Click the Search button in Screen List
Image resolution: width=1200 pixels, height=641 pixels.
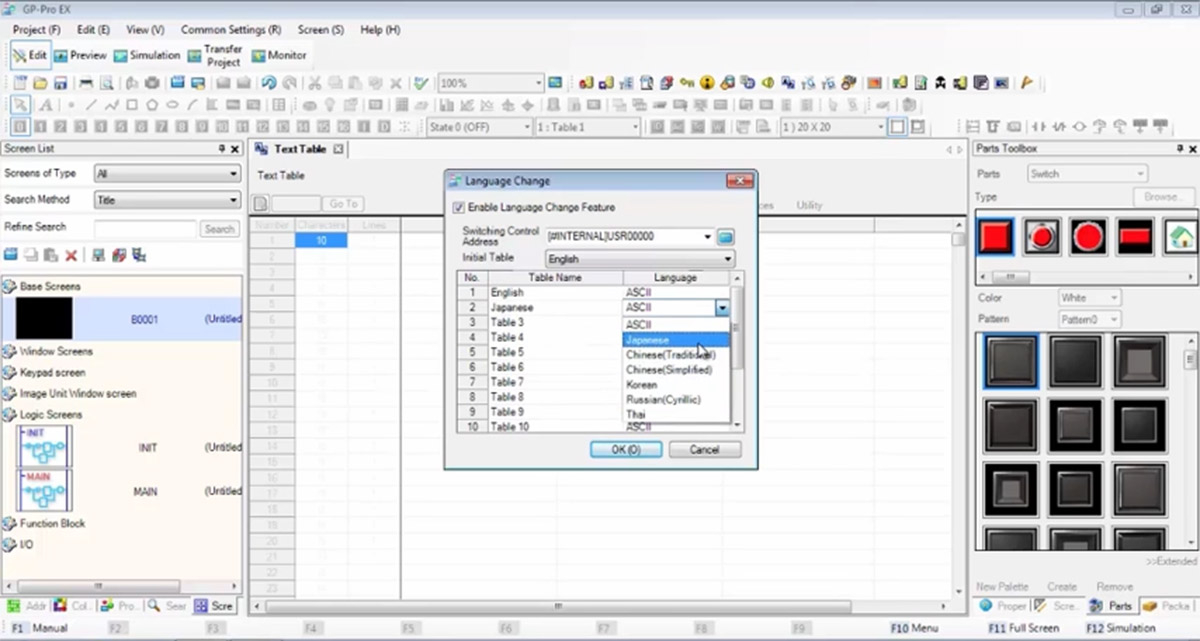tap(219, 229)
